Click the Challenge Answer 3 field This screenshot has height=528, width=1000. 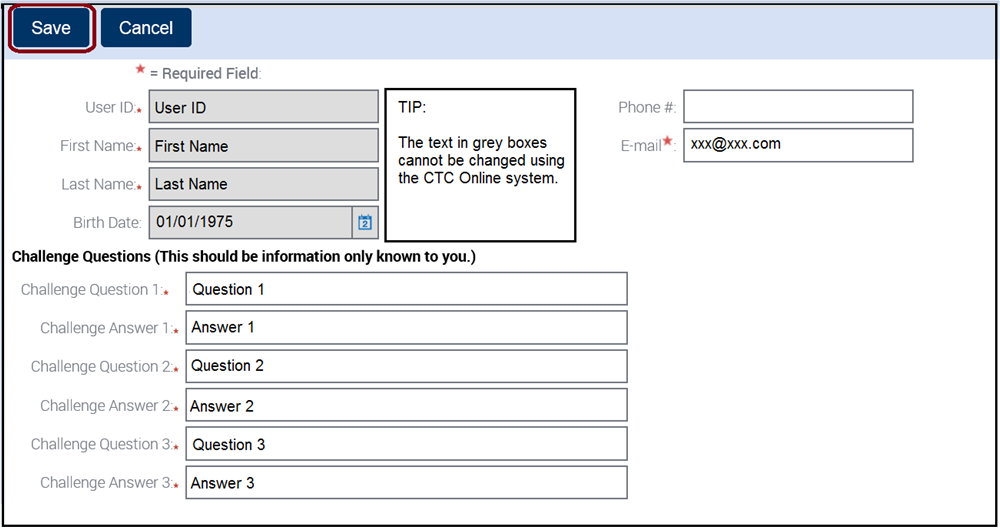pyautogui.click(x=406, y=483)
